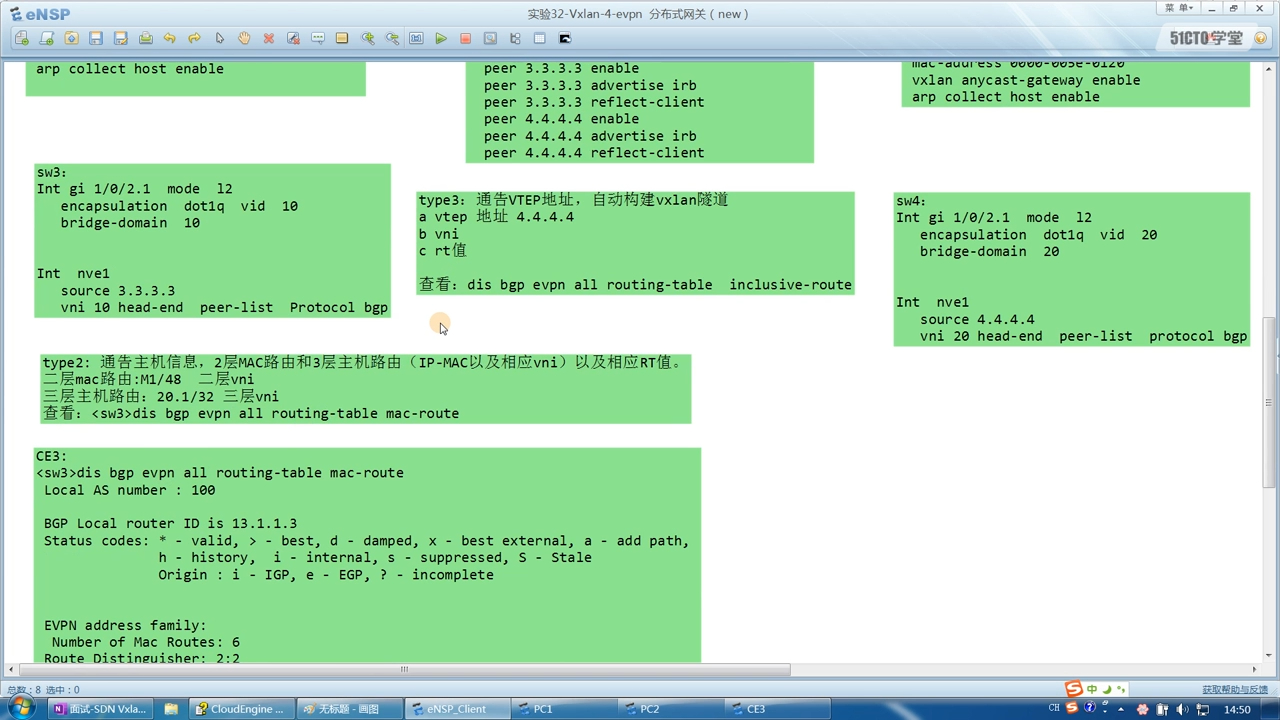Switch to 无标题 - 画图 Paint window

tap(348, 709)
